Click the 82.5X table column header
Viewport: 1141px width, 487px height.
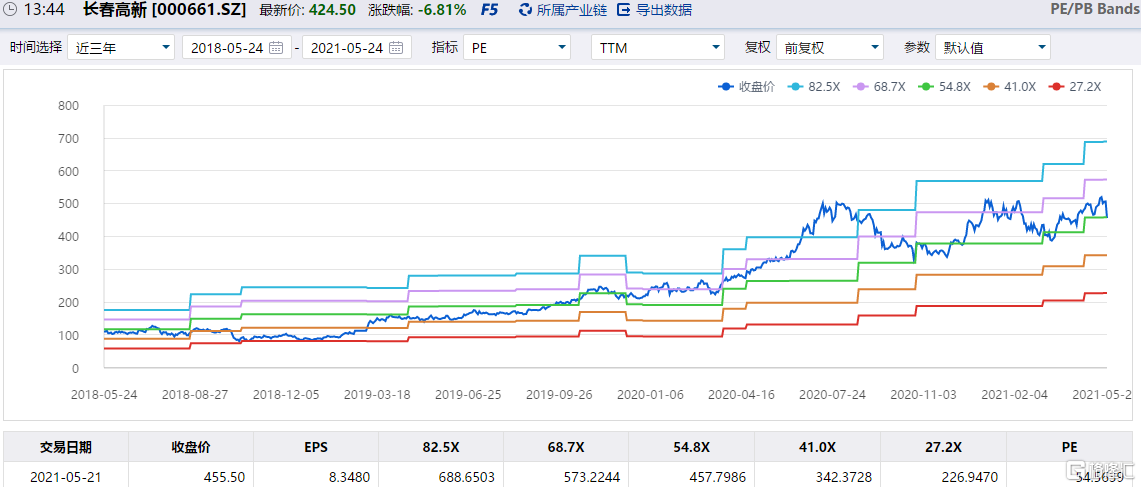coord(441,447)
